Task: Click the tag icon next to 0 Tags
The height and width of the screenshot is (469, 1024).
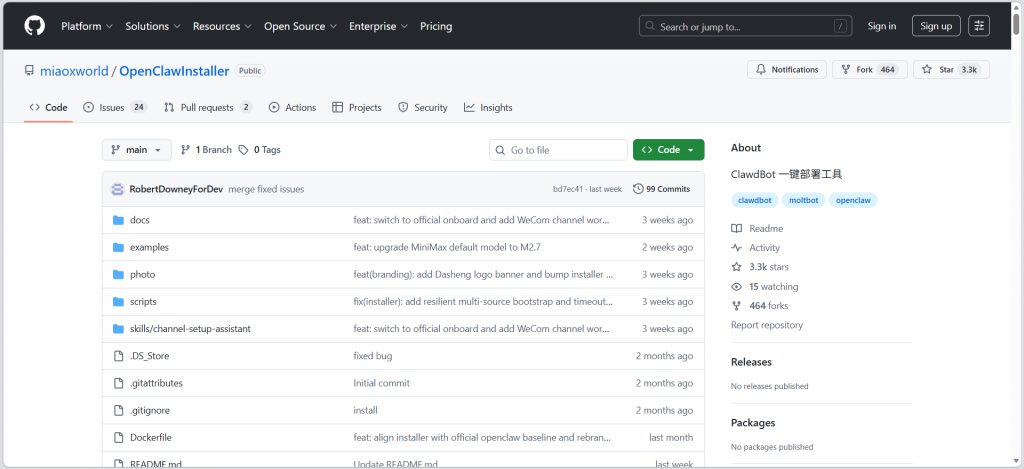Action: [x=243, y=150]
